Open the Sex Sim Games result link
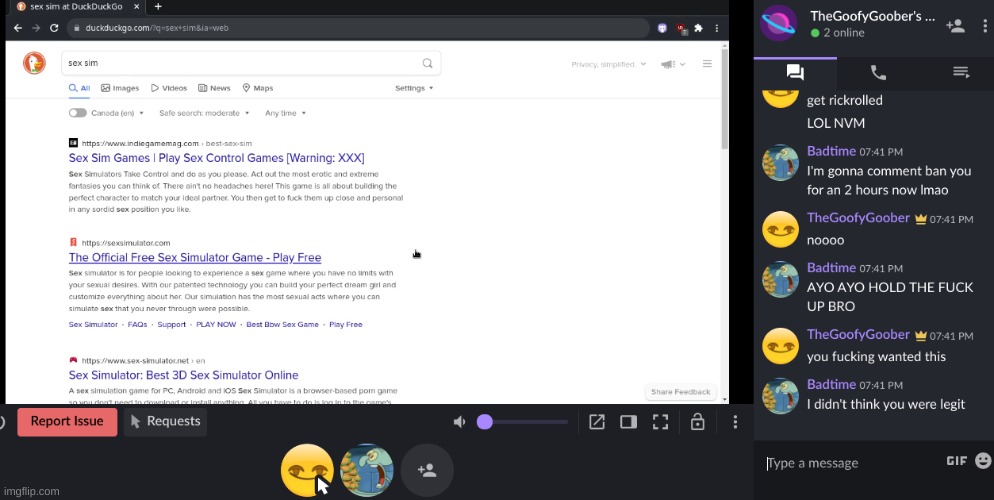 tap(216, 158)
